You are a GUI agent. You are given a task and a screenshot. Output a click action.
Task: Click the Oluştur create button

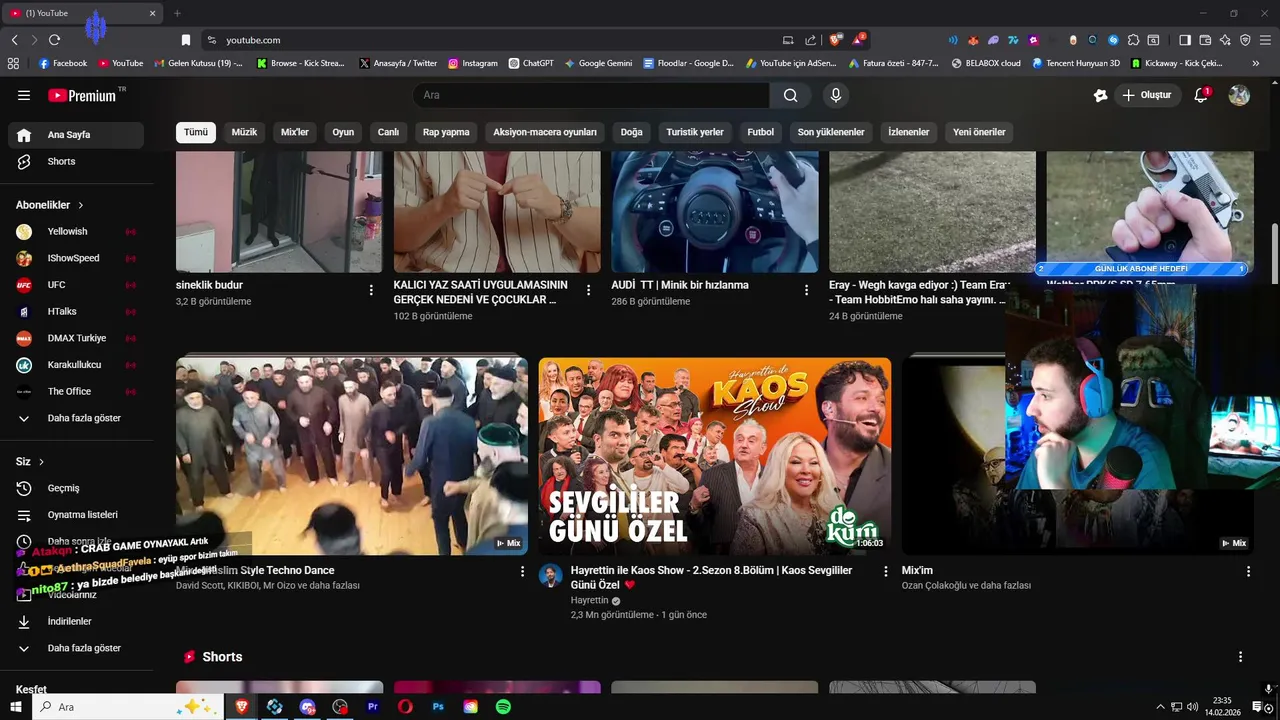pos(1147,95)
